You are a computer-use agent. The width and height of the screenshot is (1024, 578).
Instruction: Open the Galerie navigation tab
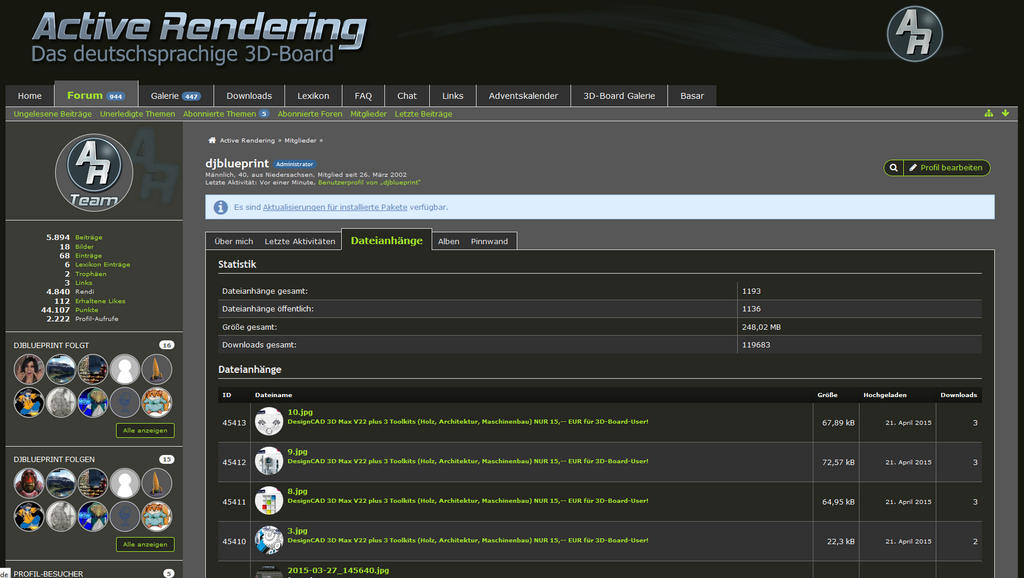coord(176,95)
